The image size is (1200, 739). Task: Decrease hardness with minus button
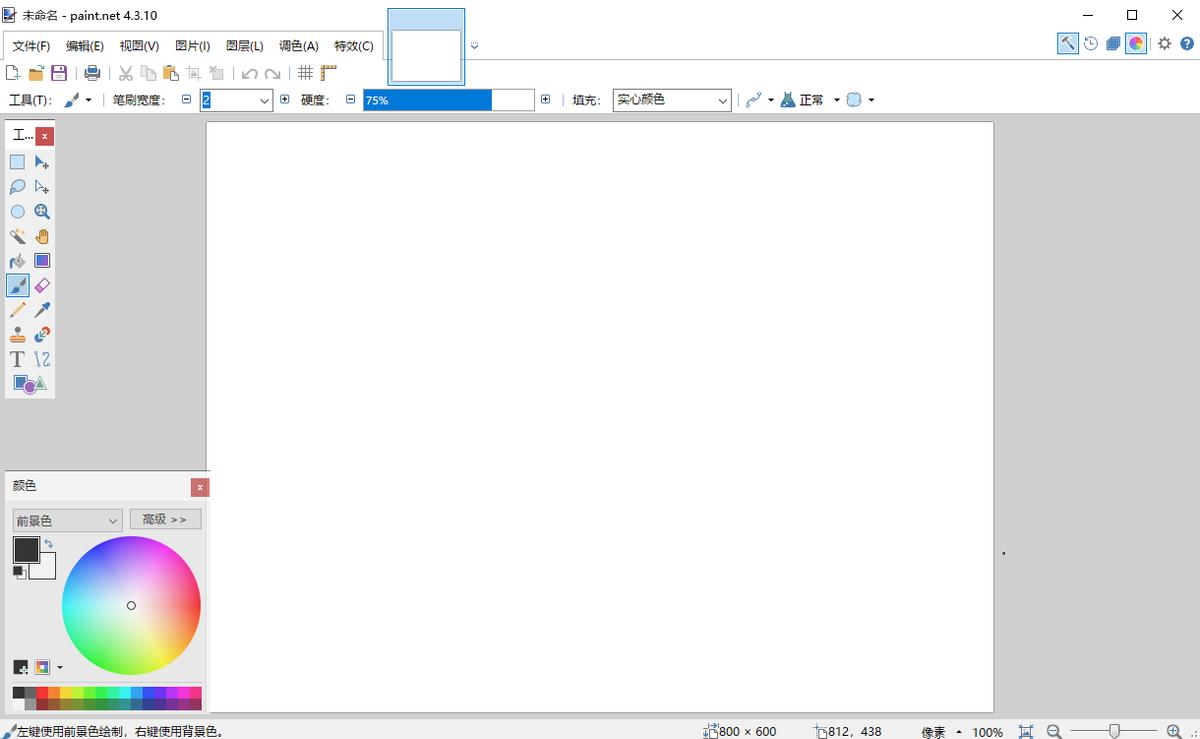pos(350,99)
